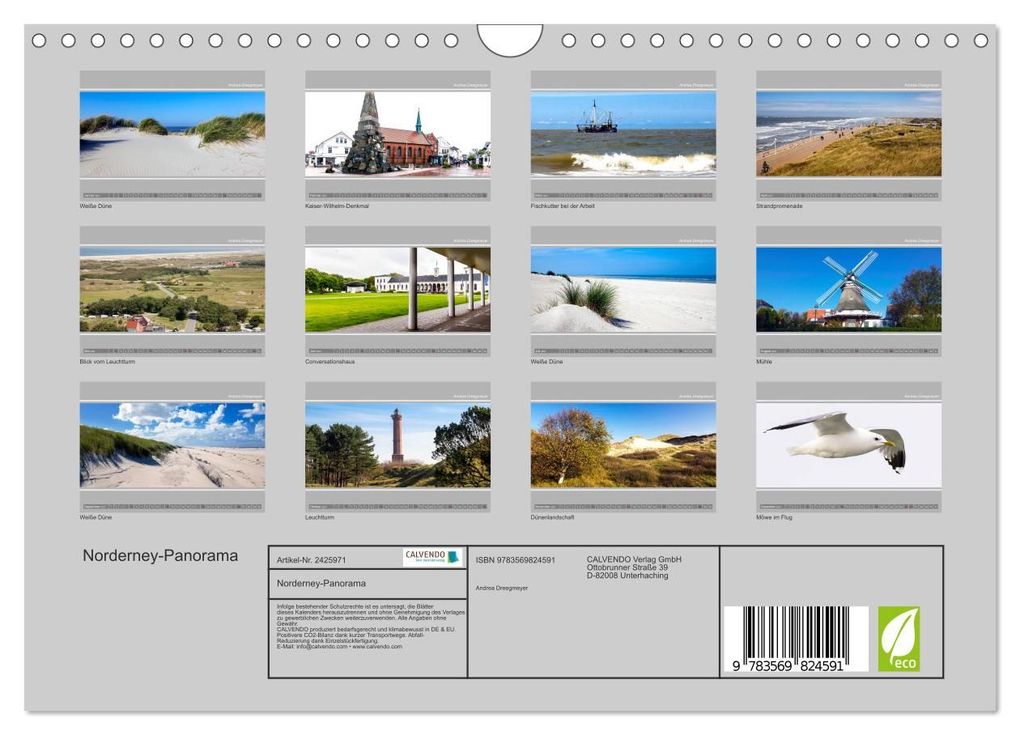Click the caption 'Dünenlandschaft'
Viewport: 1020px width, 735px height.
click(552, 517)
